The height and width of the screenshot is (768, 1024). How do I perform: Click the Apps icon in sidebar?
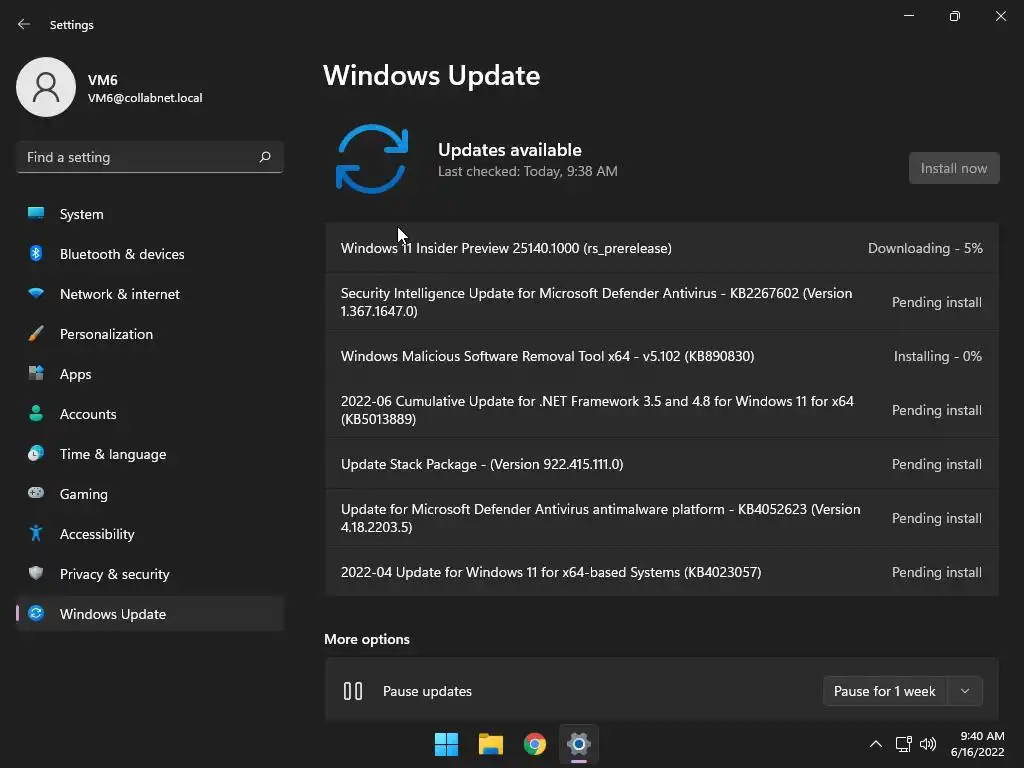(36, 374)
